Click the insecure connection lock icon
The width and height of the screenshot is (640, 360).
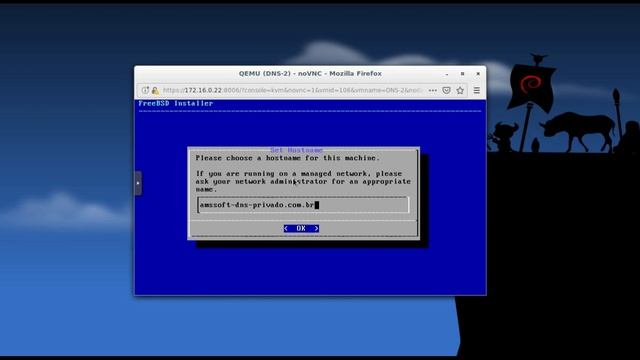155,91
